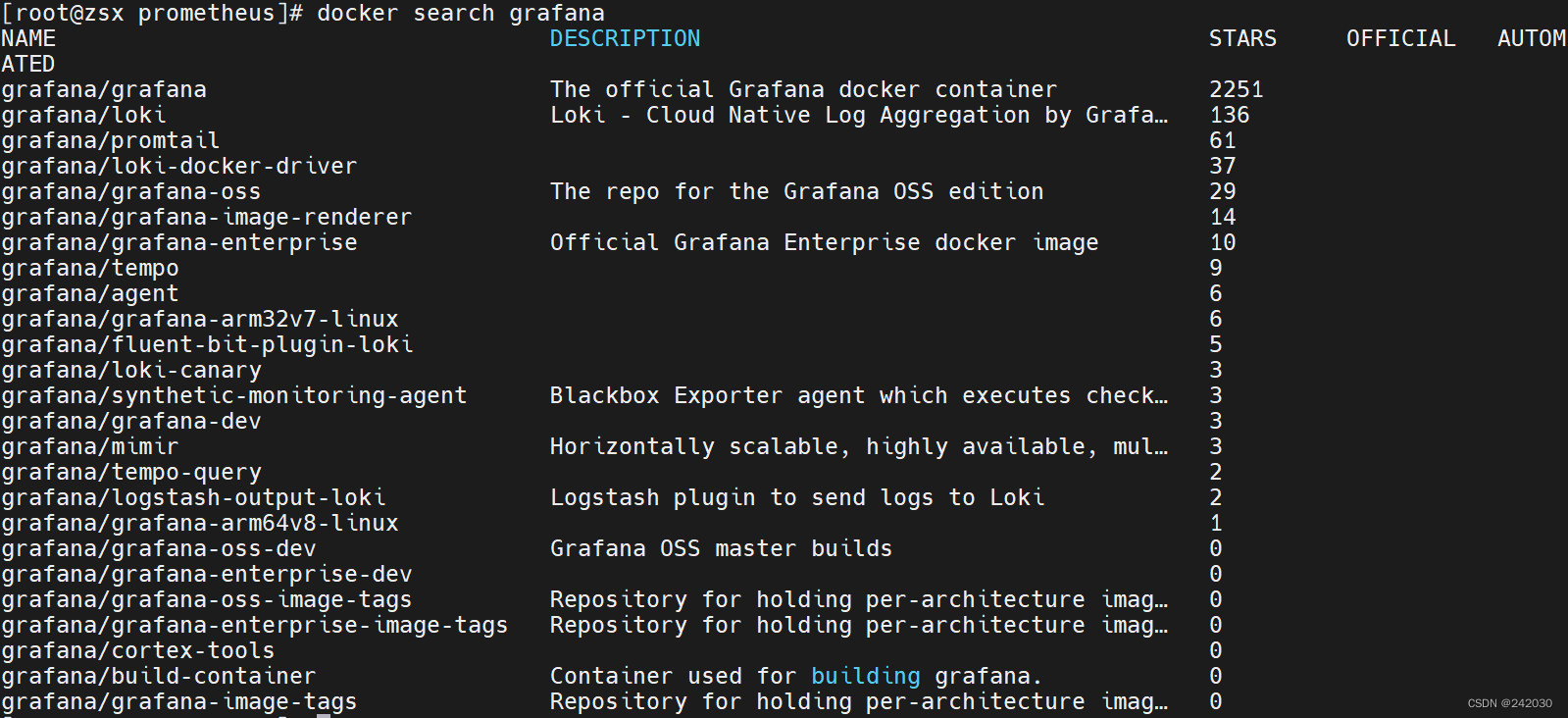Click the grafana/grafana-image-renderer name
The width and height of the screenshot is (1568, 718).
[x=207, y=218]
